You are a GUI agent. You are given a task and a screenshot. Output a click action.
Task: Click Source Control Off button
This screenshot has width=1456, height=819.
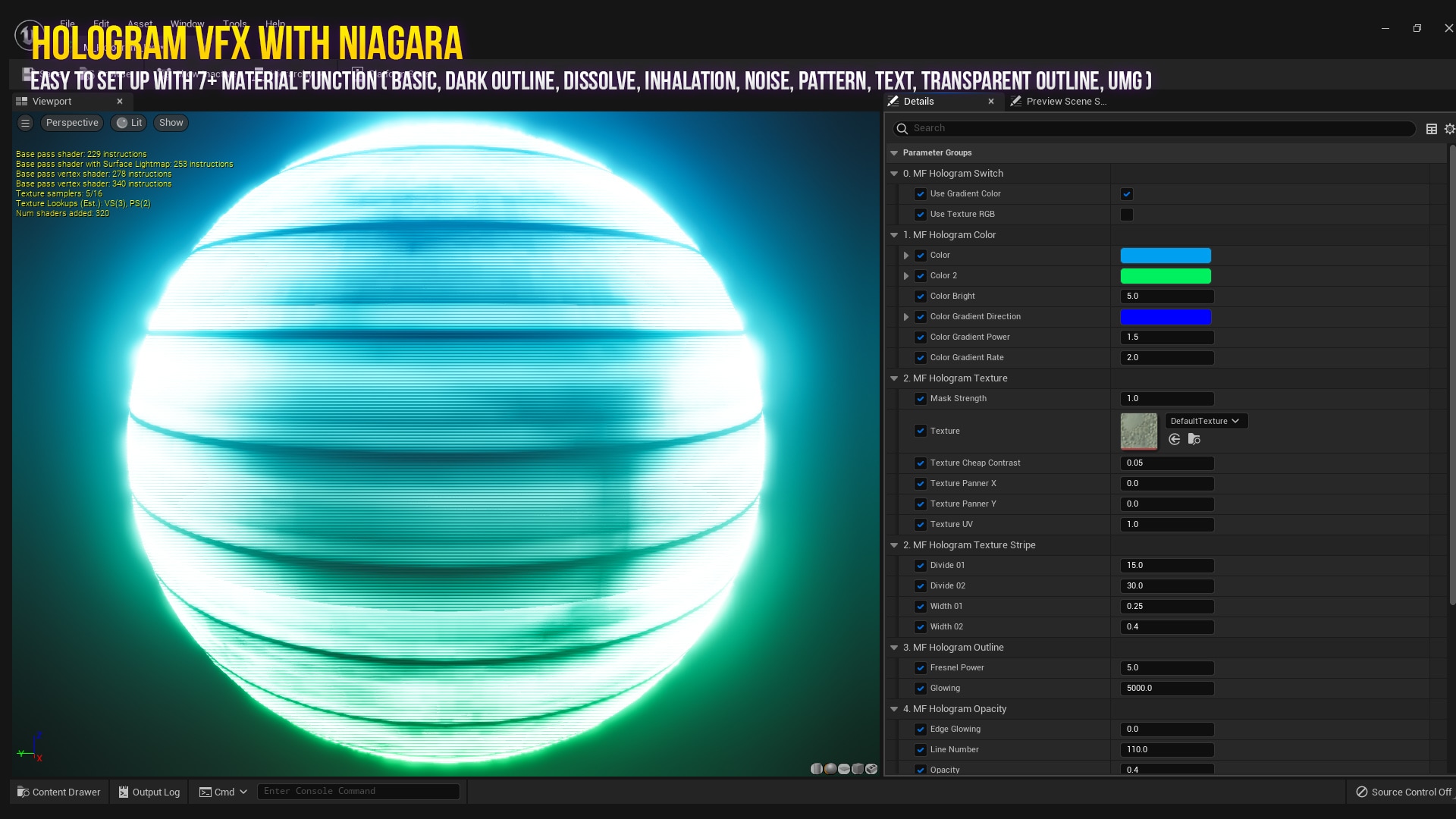point(1404,792)
